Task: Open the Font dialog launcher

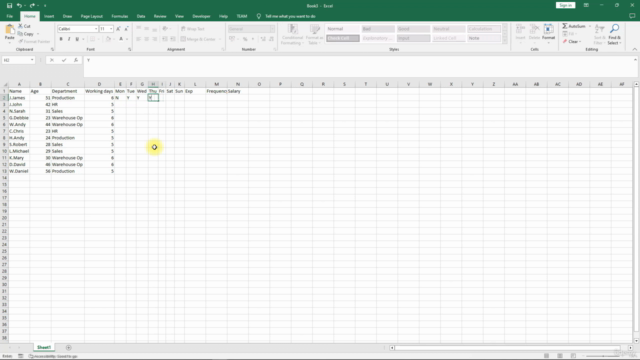Action: coord(130,49)
